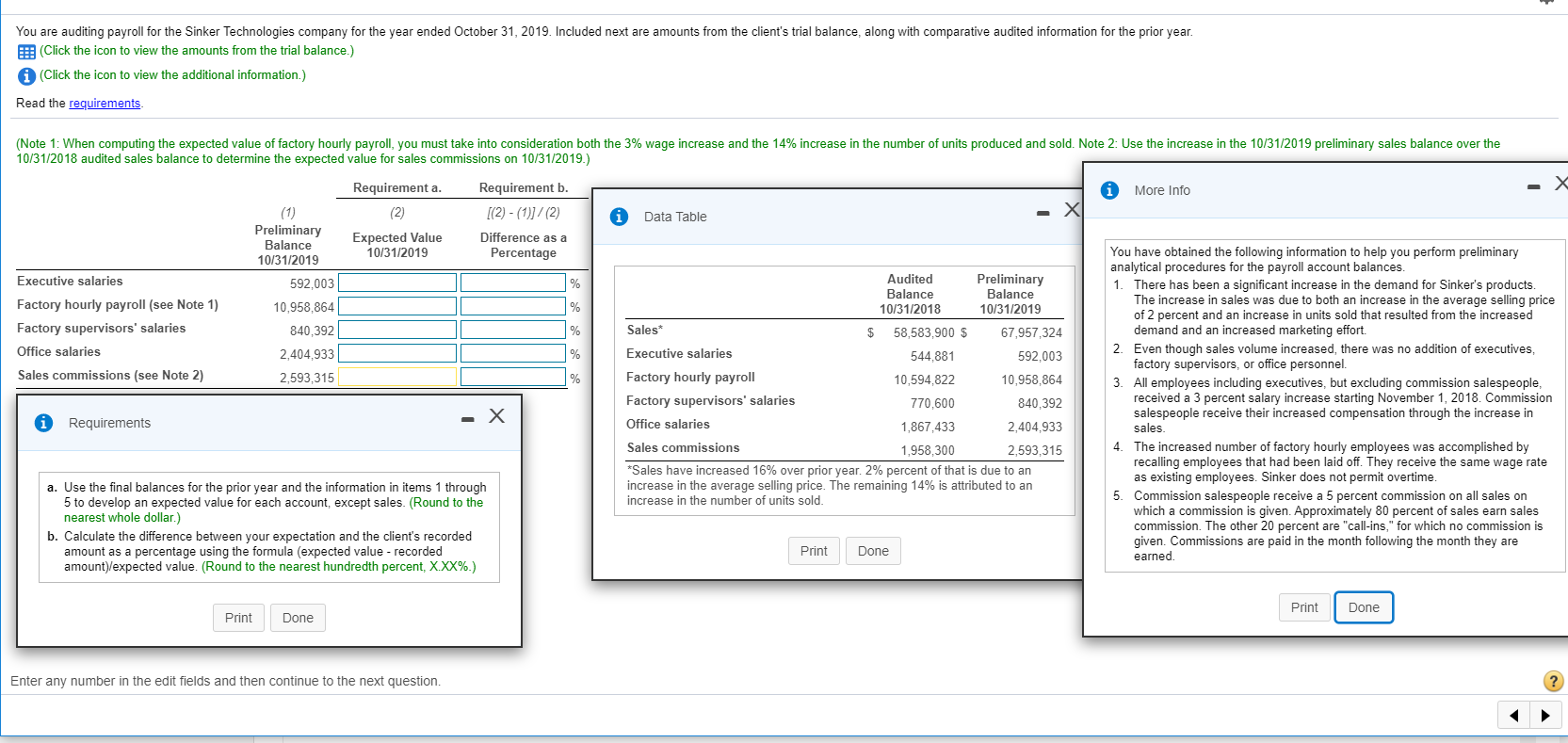Open the additional information icon
This screenshot has width=1568, height=743.
(26, 76)
